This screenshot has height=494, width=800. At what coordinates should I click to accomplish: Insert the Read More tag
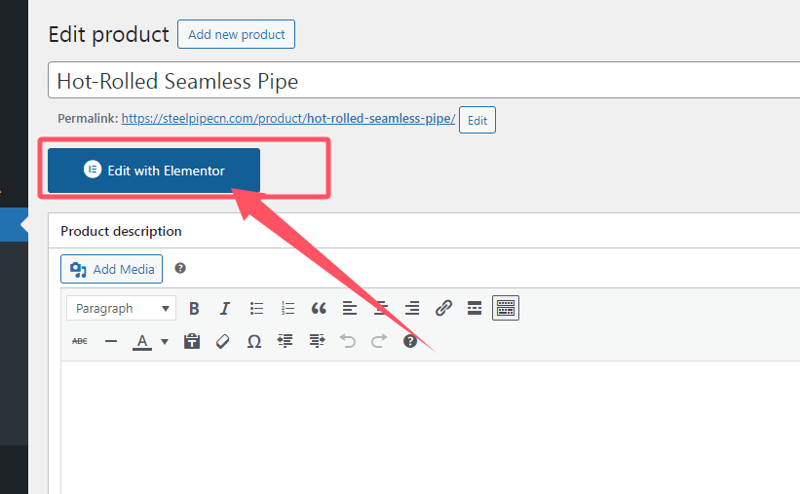(x=474, y=308)
